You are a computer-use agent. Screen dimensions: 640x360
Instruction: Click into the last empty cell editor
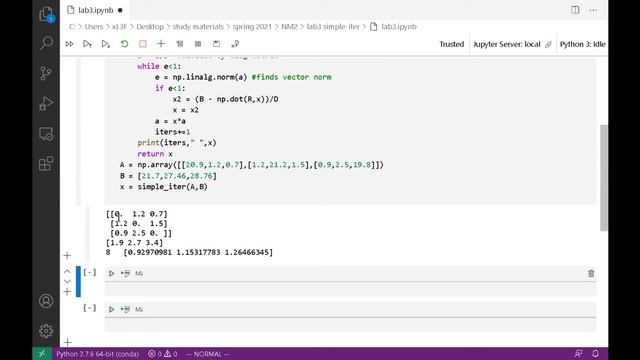[350, 324]
